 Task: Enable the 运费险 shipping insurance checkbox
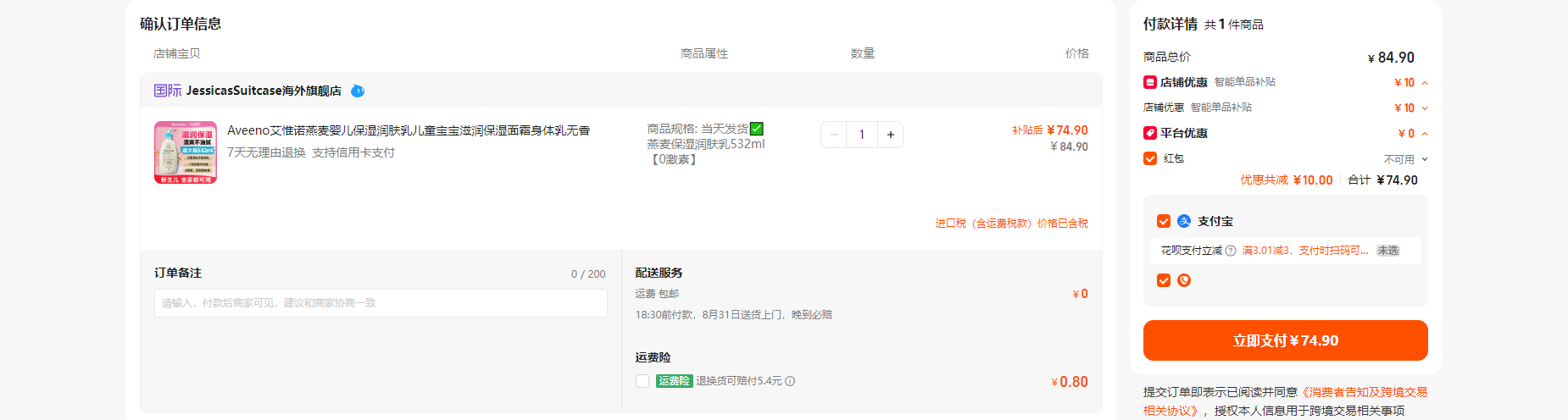click(642, 381)
